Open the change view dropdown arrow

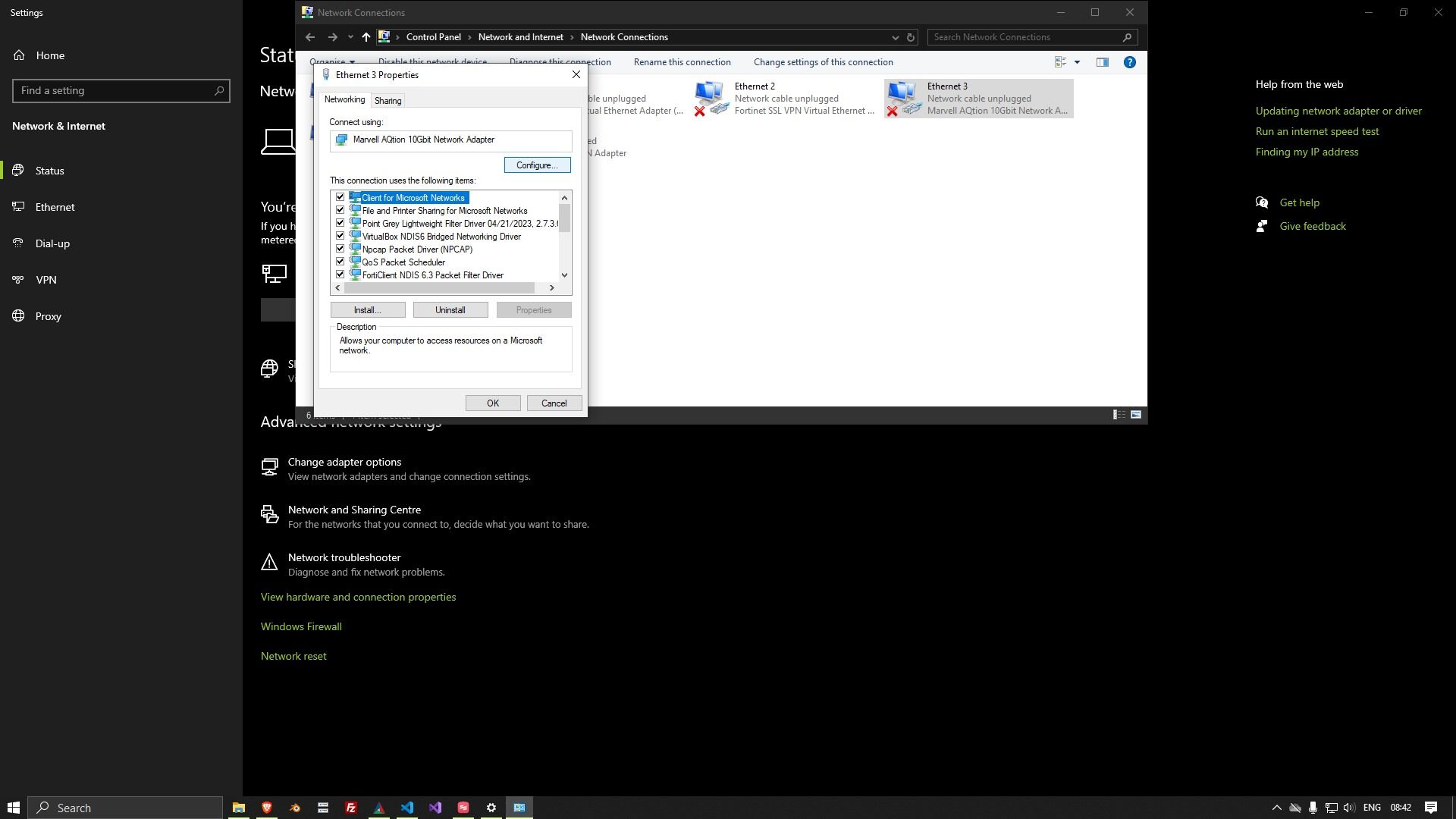click(1077, 62)
